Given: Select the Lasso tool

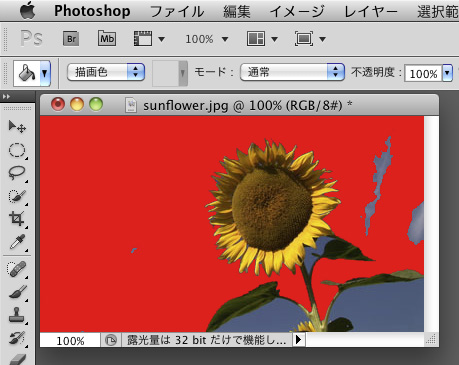Looking at the screenshot, I should tap(17, 173).
